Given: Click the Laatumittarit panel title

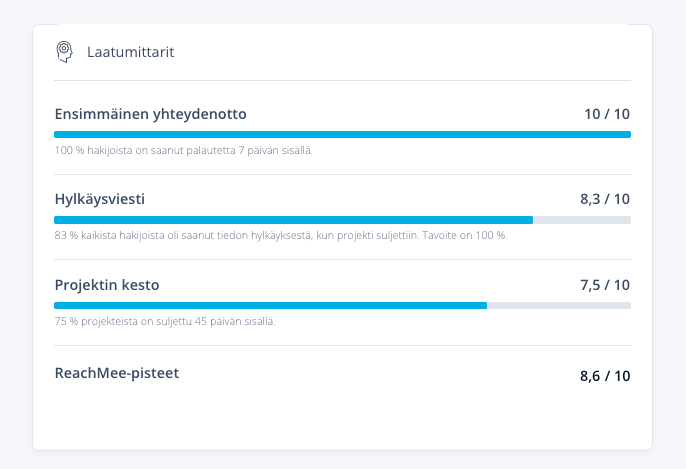Looking at the screenshot, I should [130, 52].
